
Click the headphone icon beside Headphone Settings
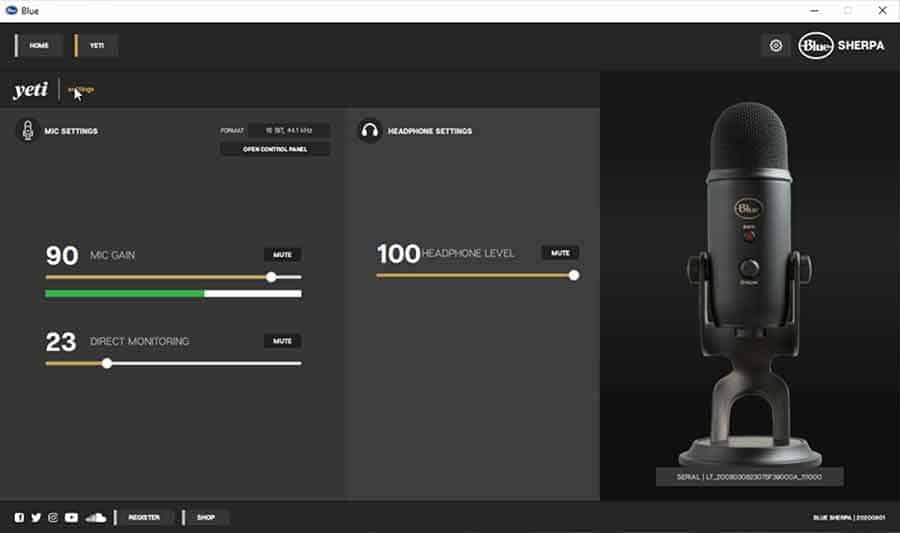coord(370,131)
